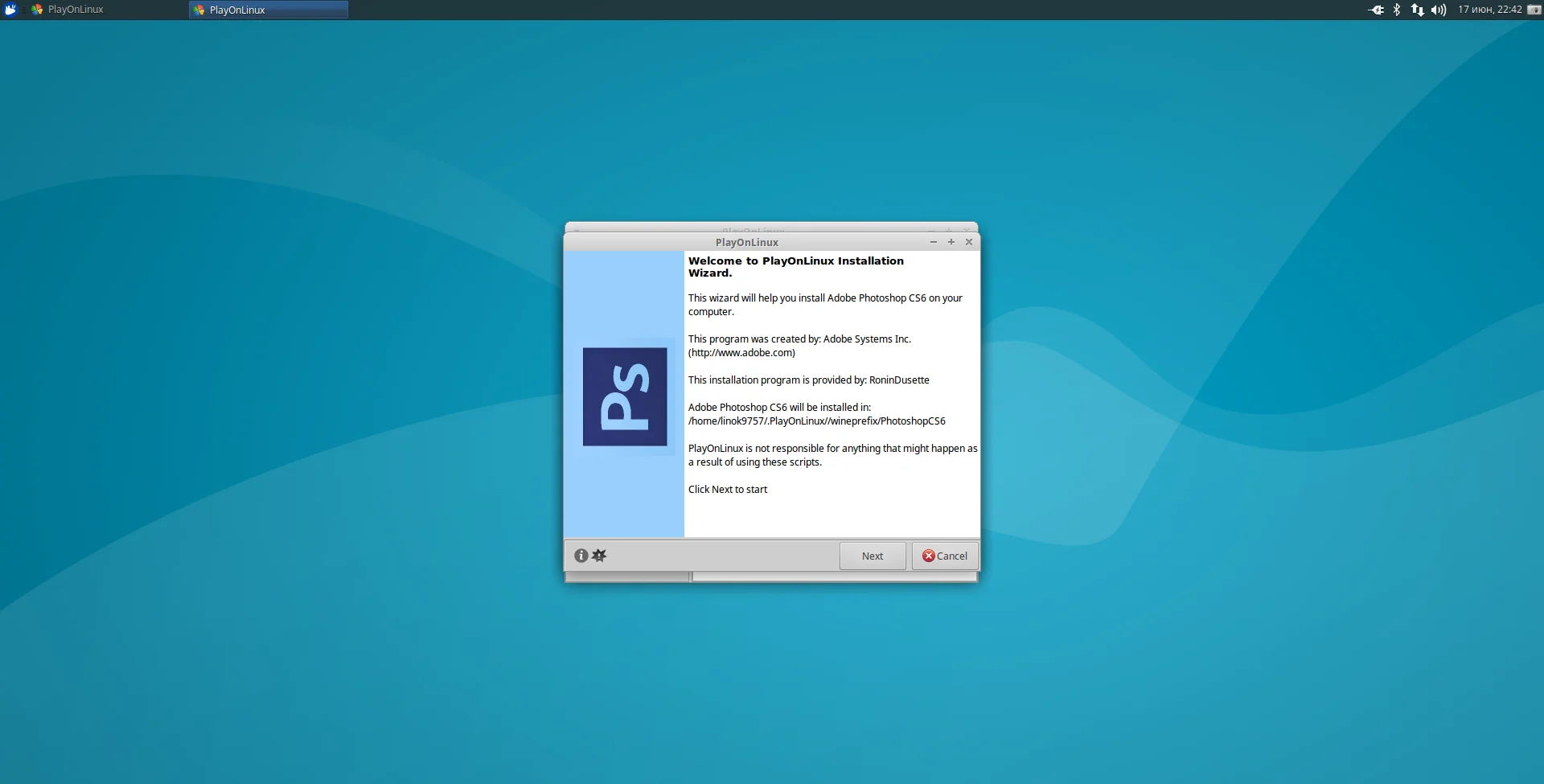Screen dimensions: 1544x784
Task: Click the (http://www.adobe.com) text
Action: coord(741,353)
